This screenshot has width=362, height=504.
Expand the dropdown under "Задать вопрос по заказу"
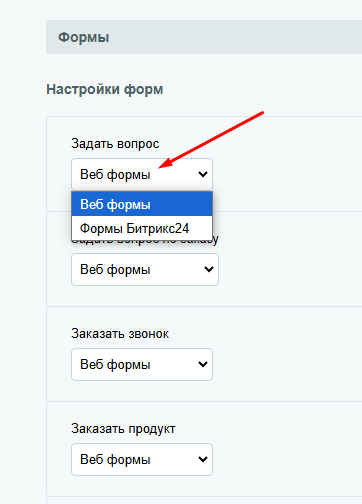(x=145, y=269)
